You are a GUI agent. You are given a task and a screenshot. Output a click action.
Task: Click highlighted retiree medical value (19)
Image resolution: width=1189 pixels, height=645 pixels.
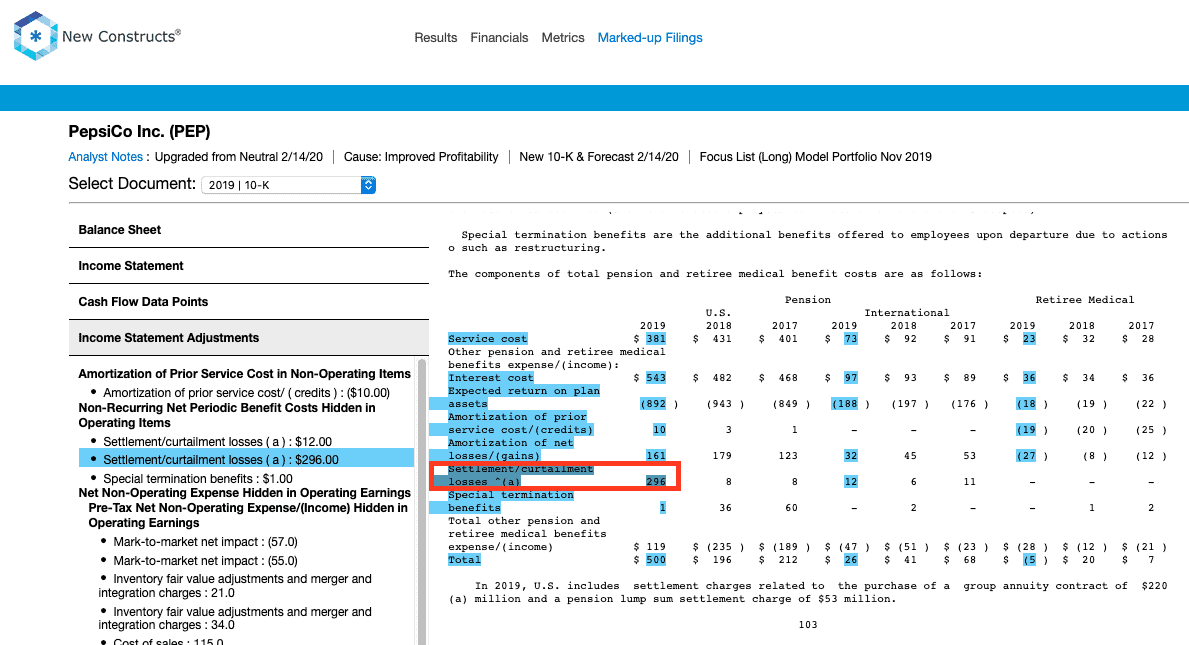tap(1026, 430)
